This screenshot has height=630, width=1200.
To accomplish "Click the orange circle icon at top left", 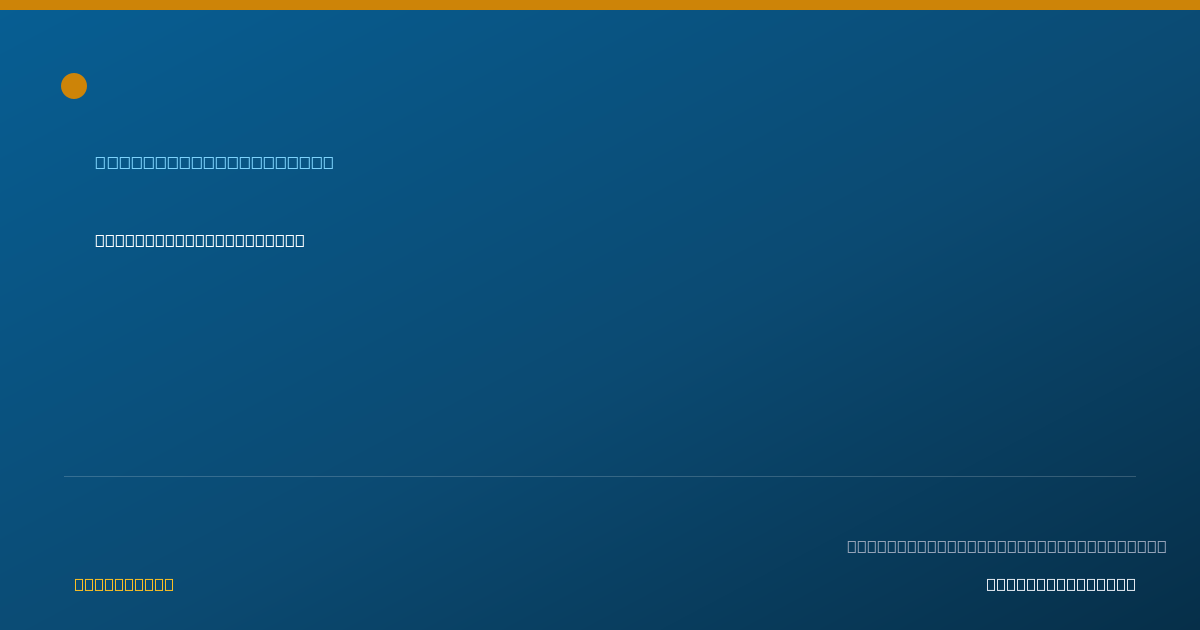I will (74, 86).
